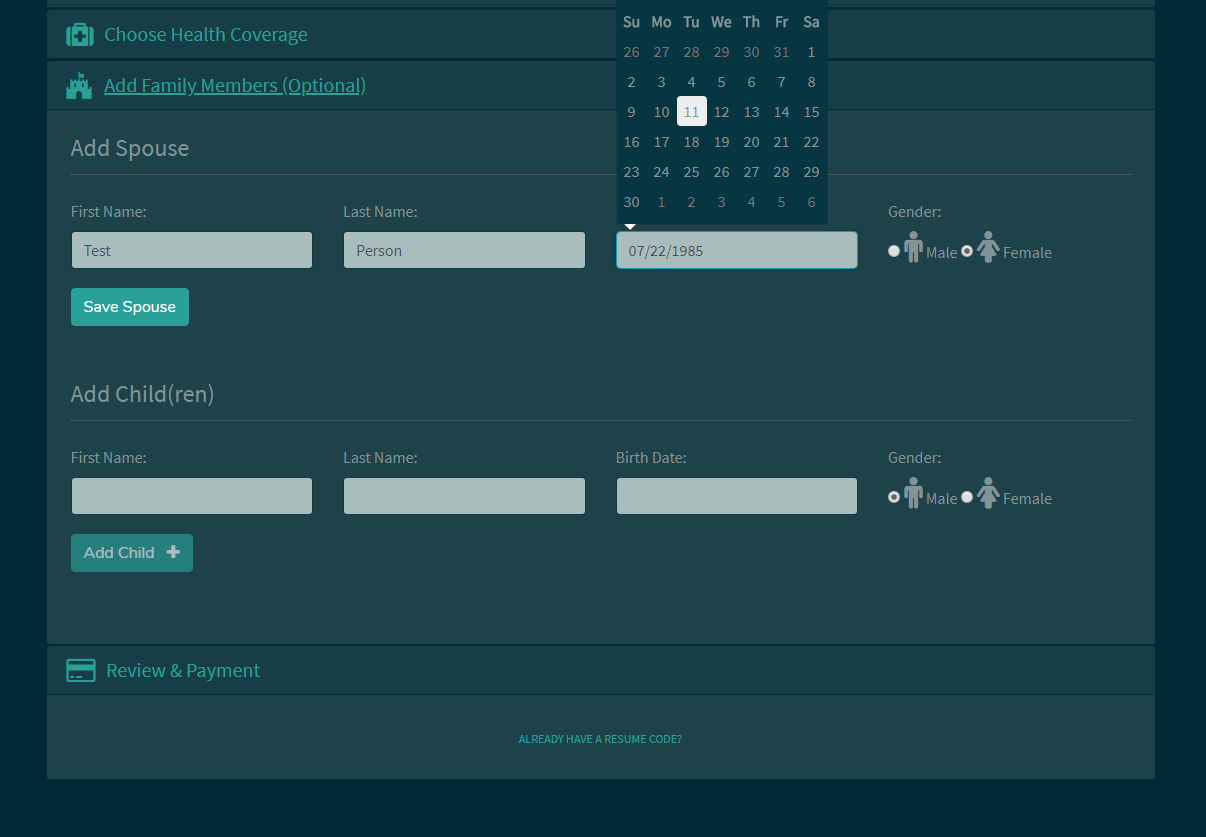
Task: Select Male radio button for spouse gender
Action: pyautogui.click(x=894, y=251)
